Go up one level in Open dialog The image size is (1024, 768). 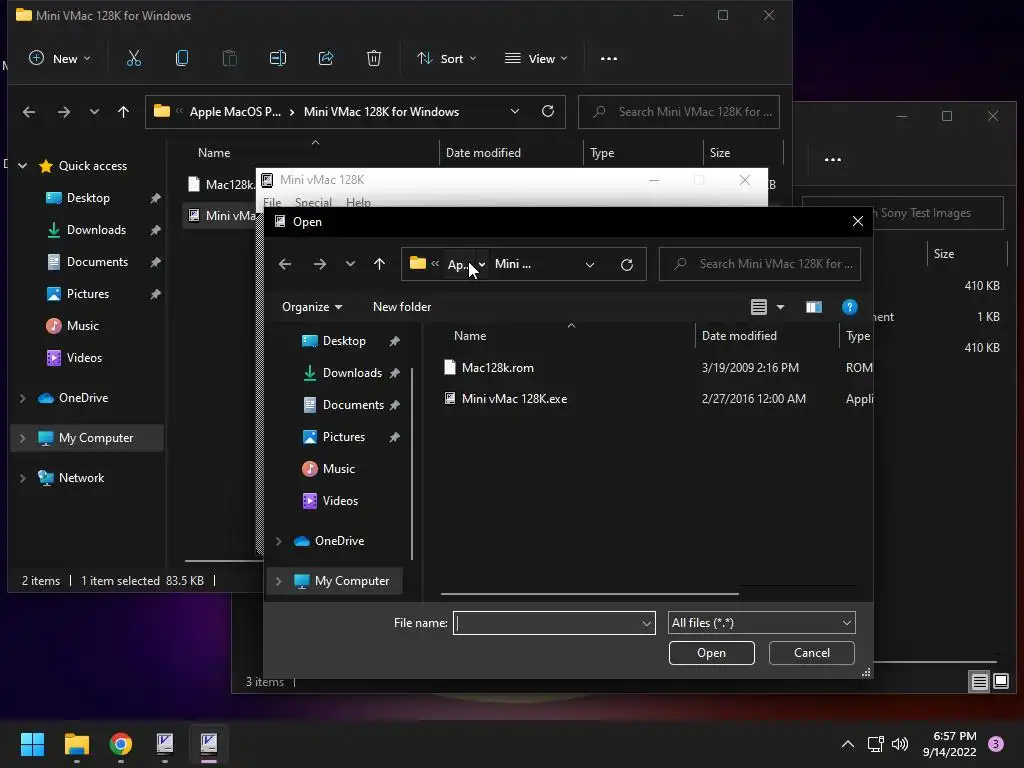(379, 264)
